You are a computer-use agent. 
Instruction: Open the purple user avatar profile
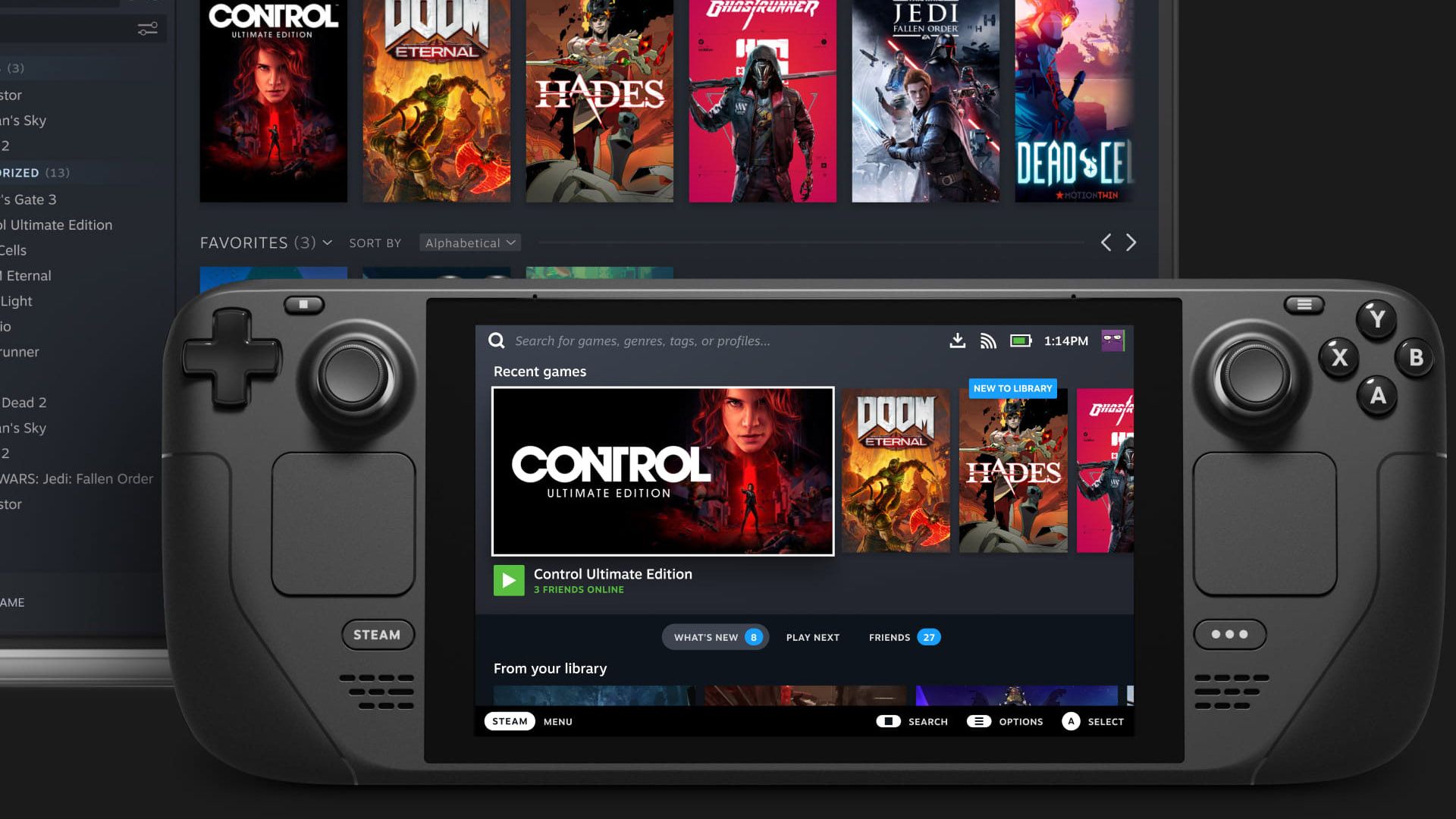click(1112, 340)
